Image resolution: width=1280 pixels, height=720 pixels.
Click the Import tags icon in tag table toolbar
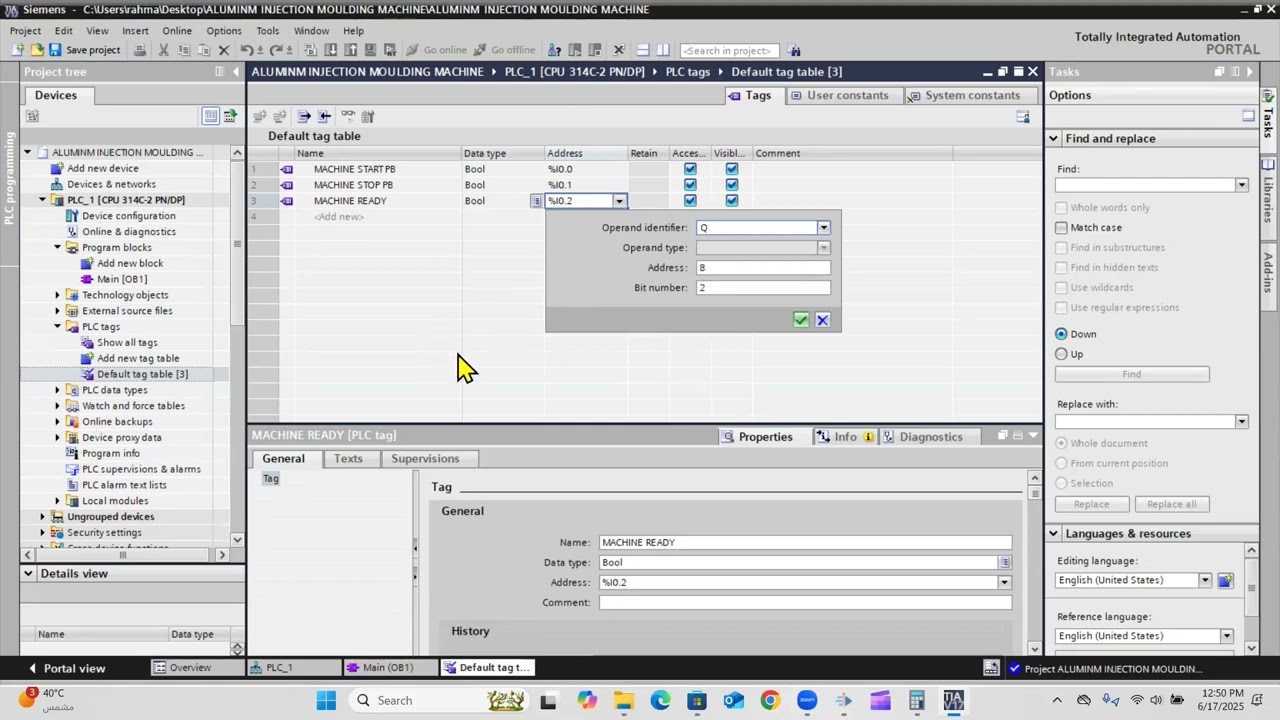tap(325, 116)
